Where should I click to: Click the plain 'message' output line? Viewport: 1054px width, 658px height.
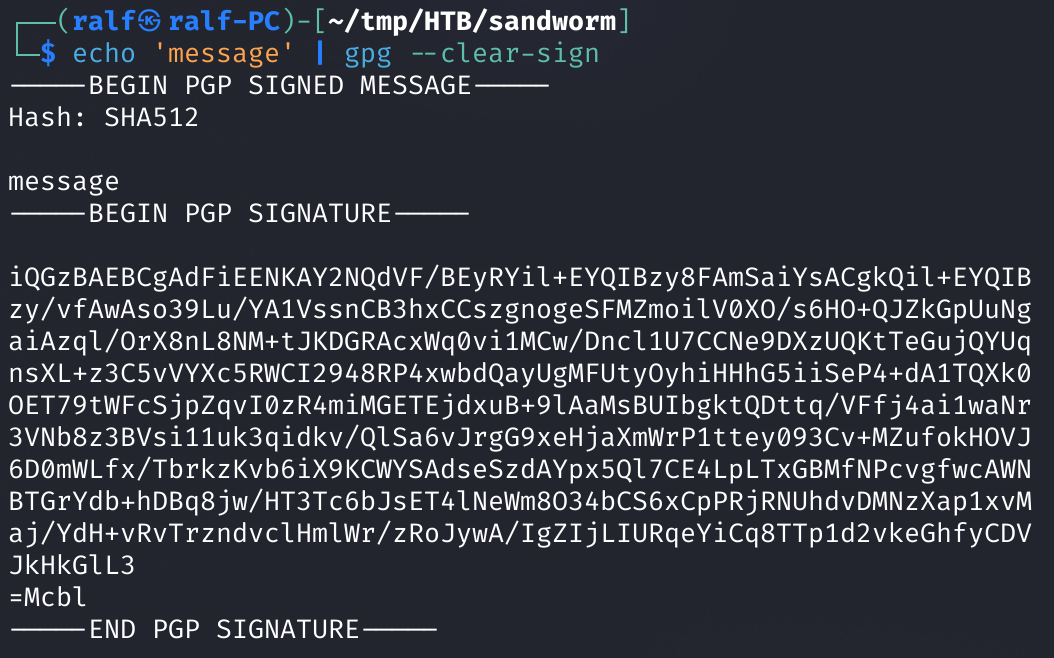tap(64, 182)
